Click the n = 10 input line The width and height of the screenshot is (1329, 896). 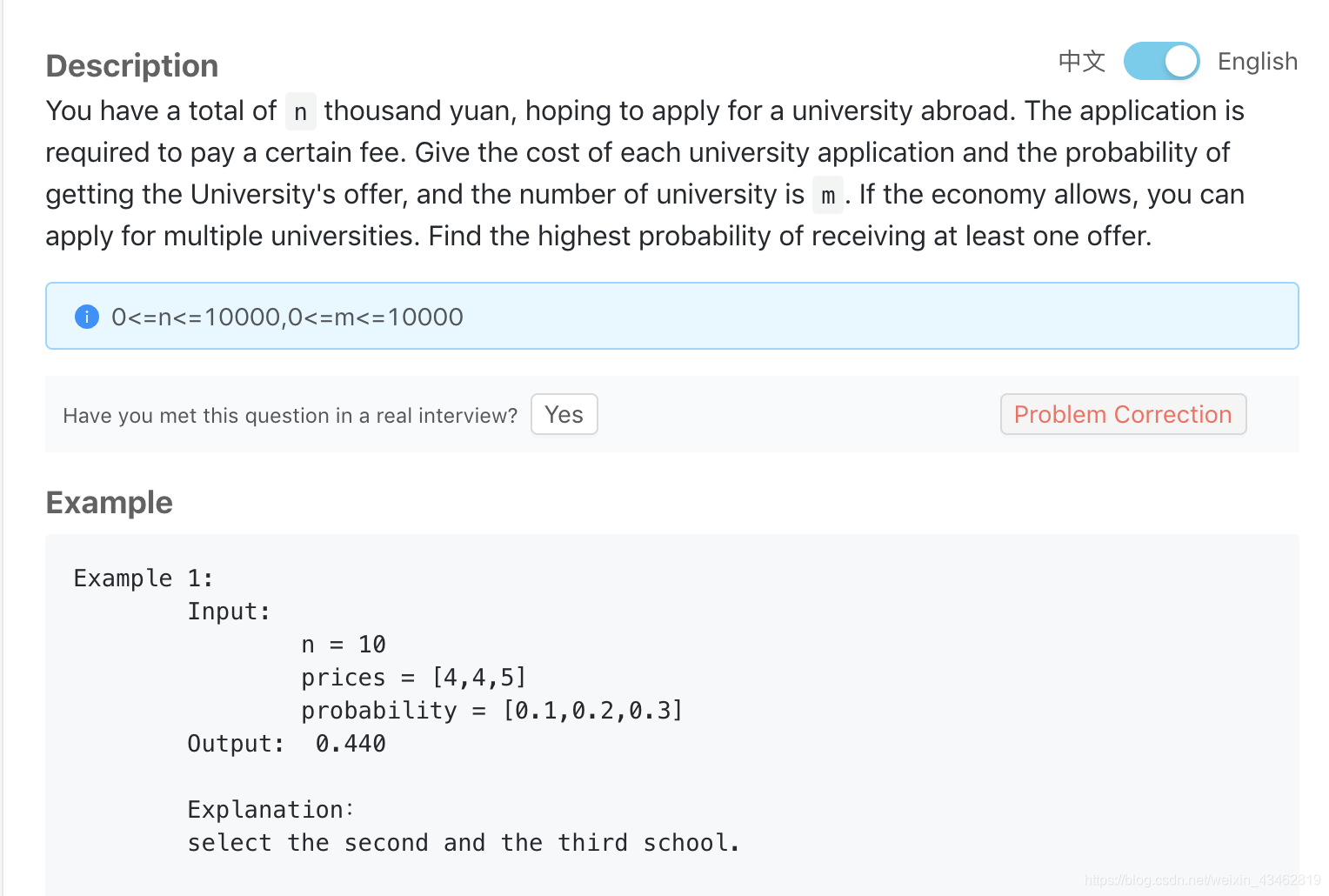344,645
